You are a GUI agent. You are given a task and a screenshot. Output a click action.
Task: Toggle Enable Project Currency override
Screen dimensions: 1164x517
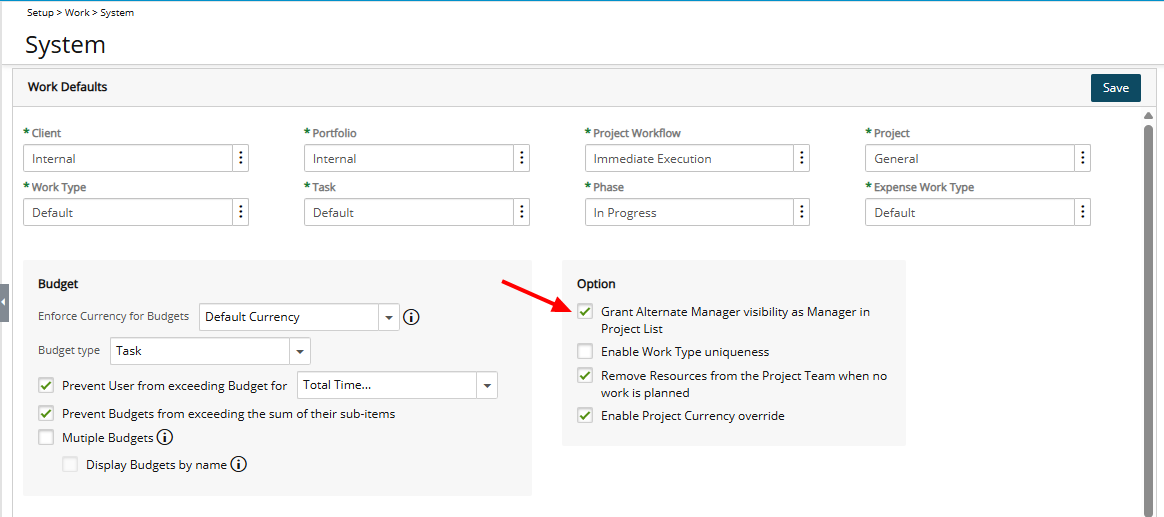585,416
